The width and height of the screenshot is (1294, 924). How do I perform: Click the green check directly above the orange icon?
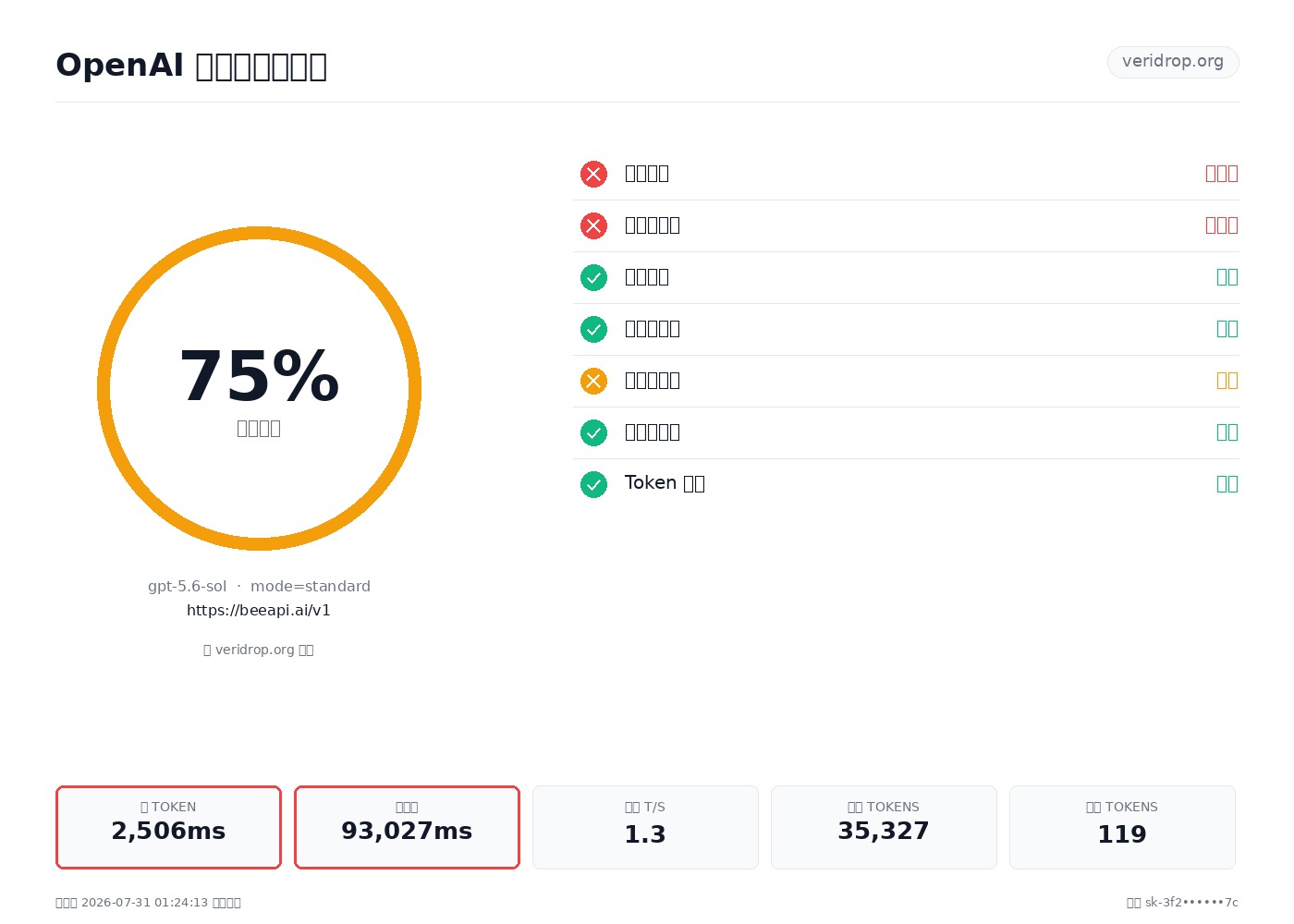tap(593, 329)
